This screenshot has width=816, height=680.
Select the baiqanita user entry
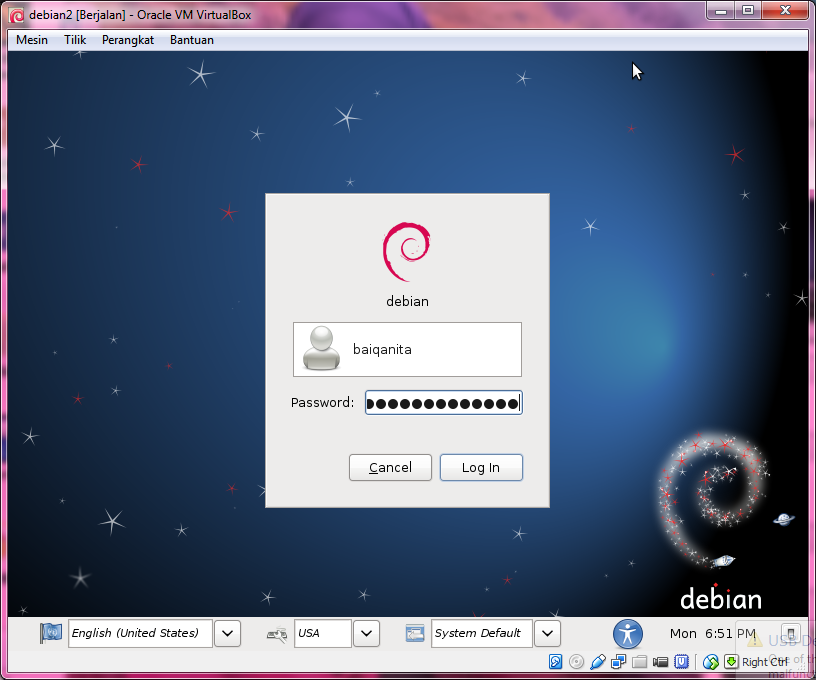click(x=407, y=349)
